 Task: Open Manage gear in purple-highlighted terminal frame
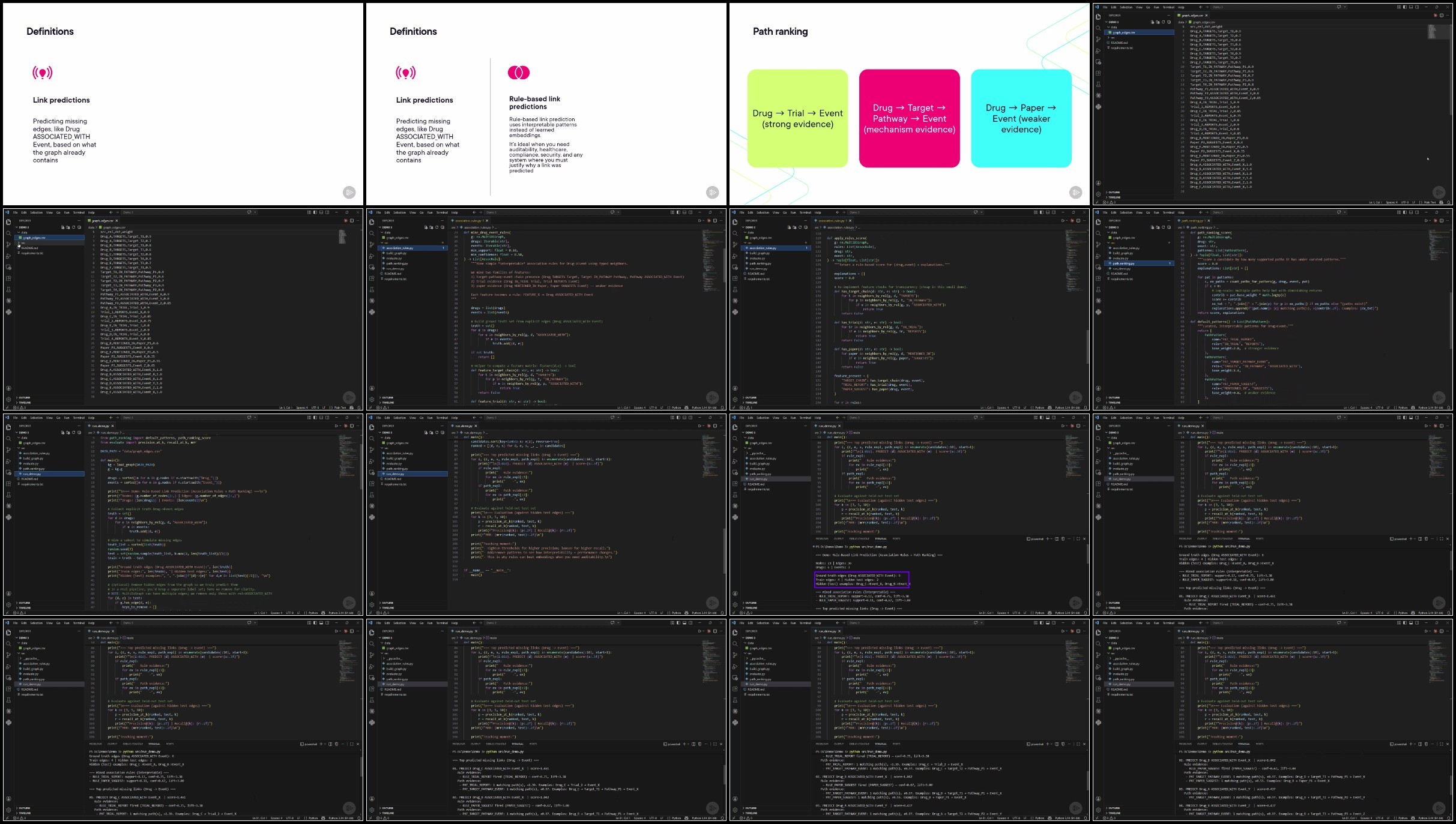point(735,604)
